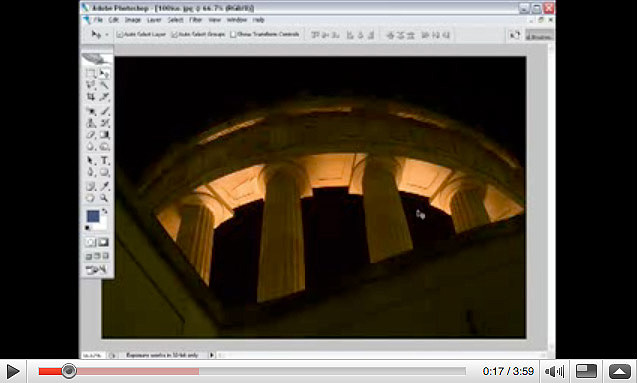Open the Filter menu
Screen dimensions: 638x383
196,20
